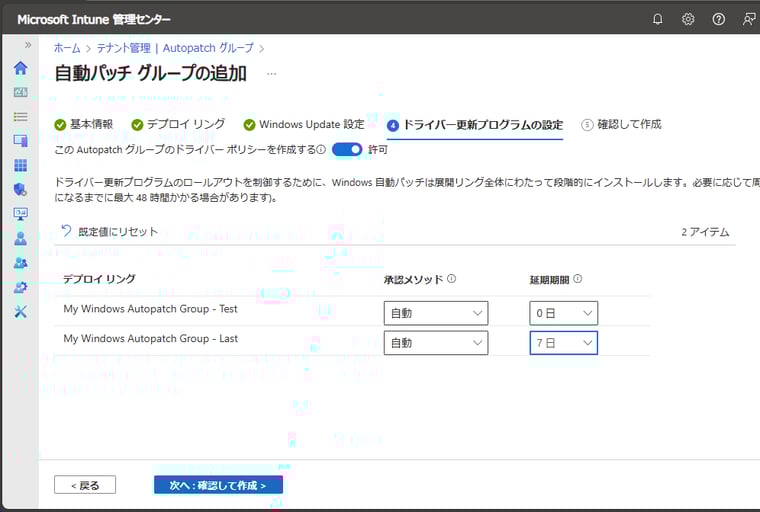Click the デプロイ リング column header
This screenshot has width=760, height=512.
pyautogui.click(x=99, y=279)
